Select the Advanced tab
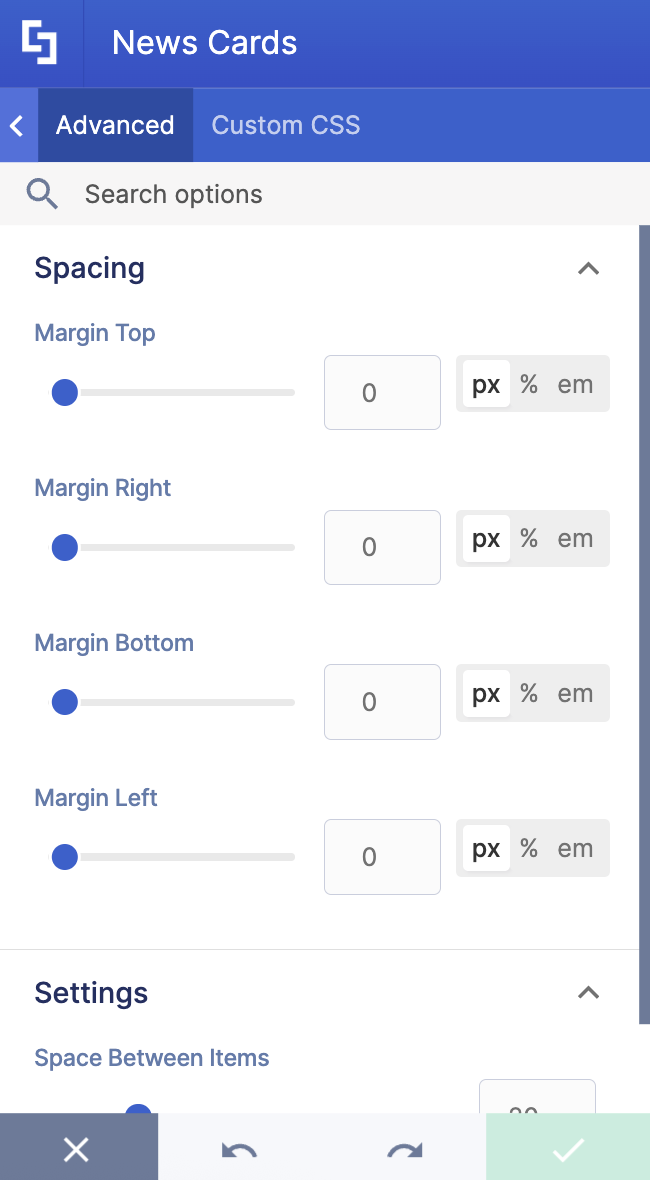650x1180 pixels. (x=115, y=125)
